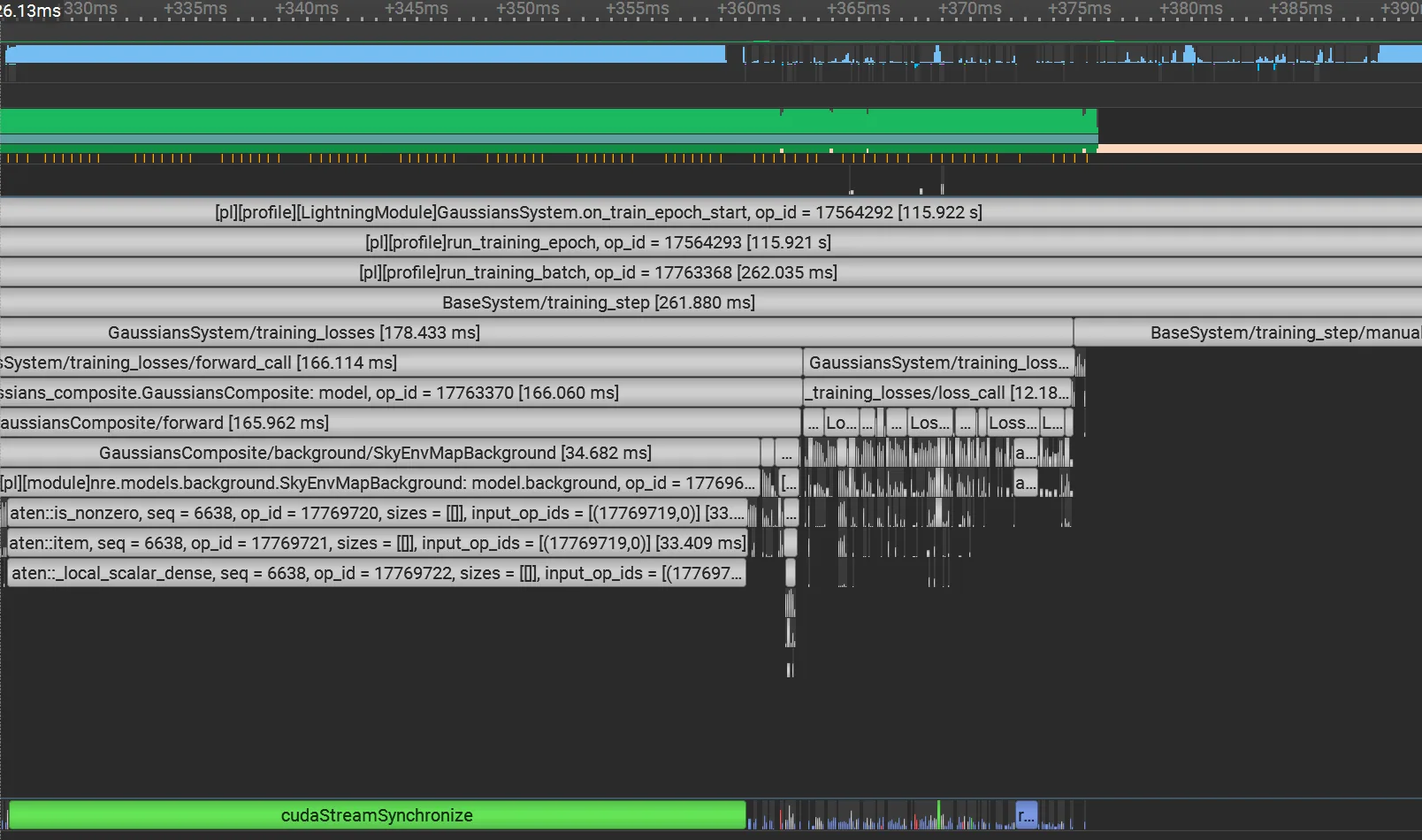Select the run_training_batch 262.035 ms range
This screenshot has width=1422, height=840.
(711, 272)
